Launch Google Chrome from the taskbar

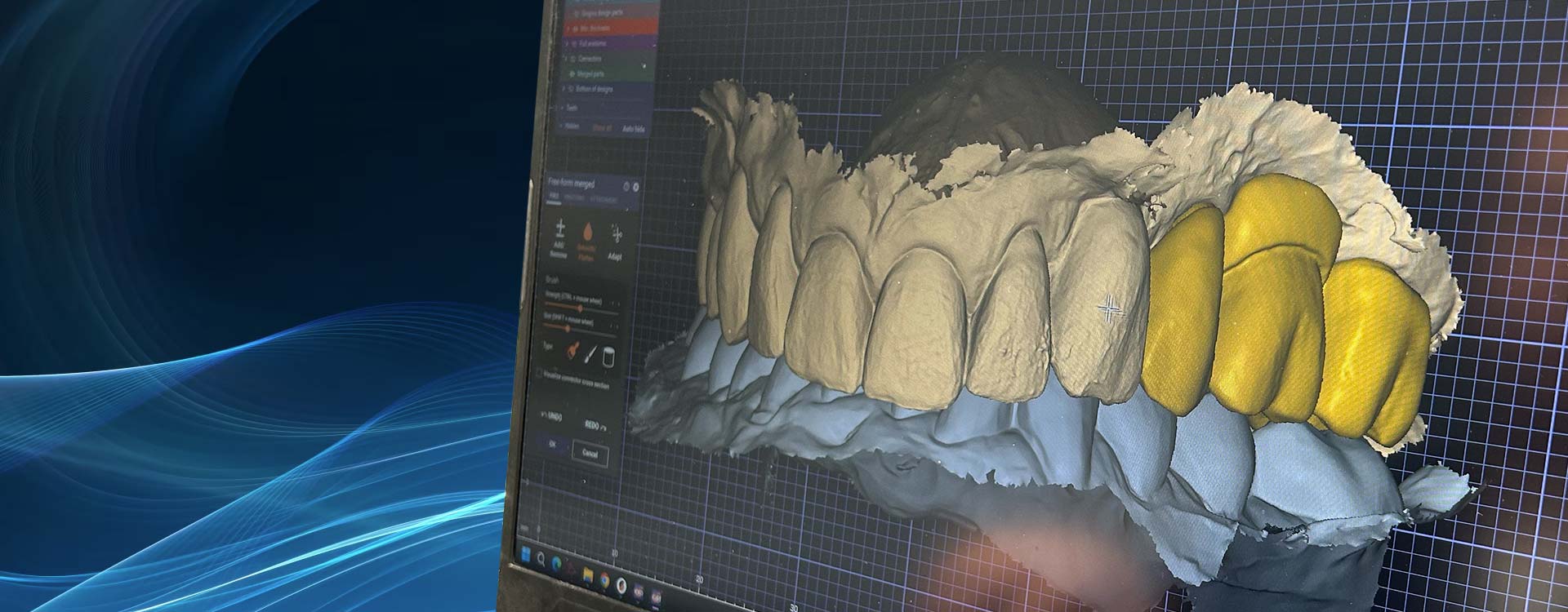click(604, 581)
